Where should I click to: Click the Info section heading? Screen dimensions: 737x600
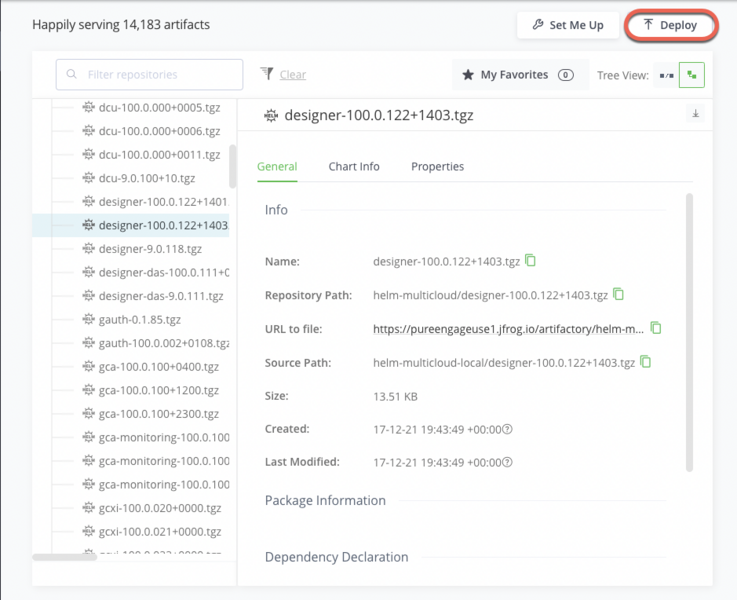[x=276, y=210]
